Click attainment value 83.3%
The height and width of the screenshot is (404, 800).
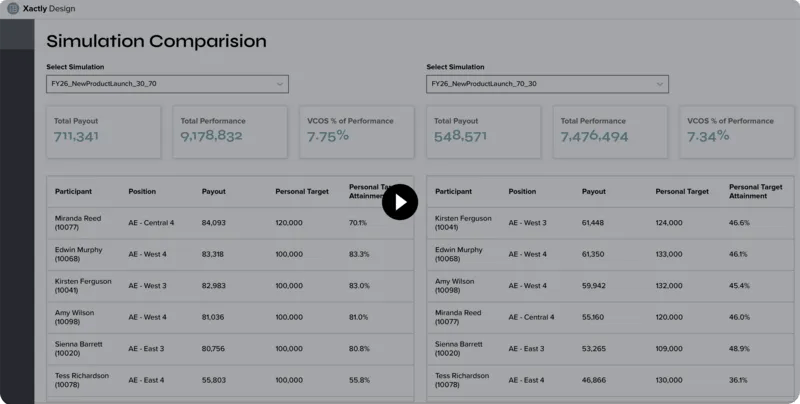click(359, 254)
